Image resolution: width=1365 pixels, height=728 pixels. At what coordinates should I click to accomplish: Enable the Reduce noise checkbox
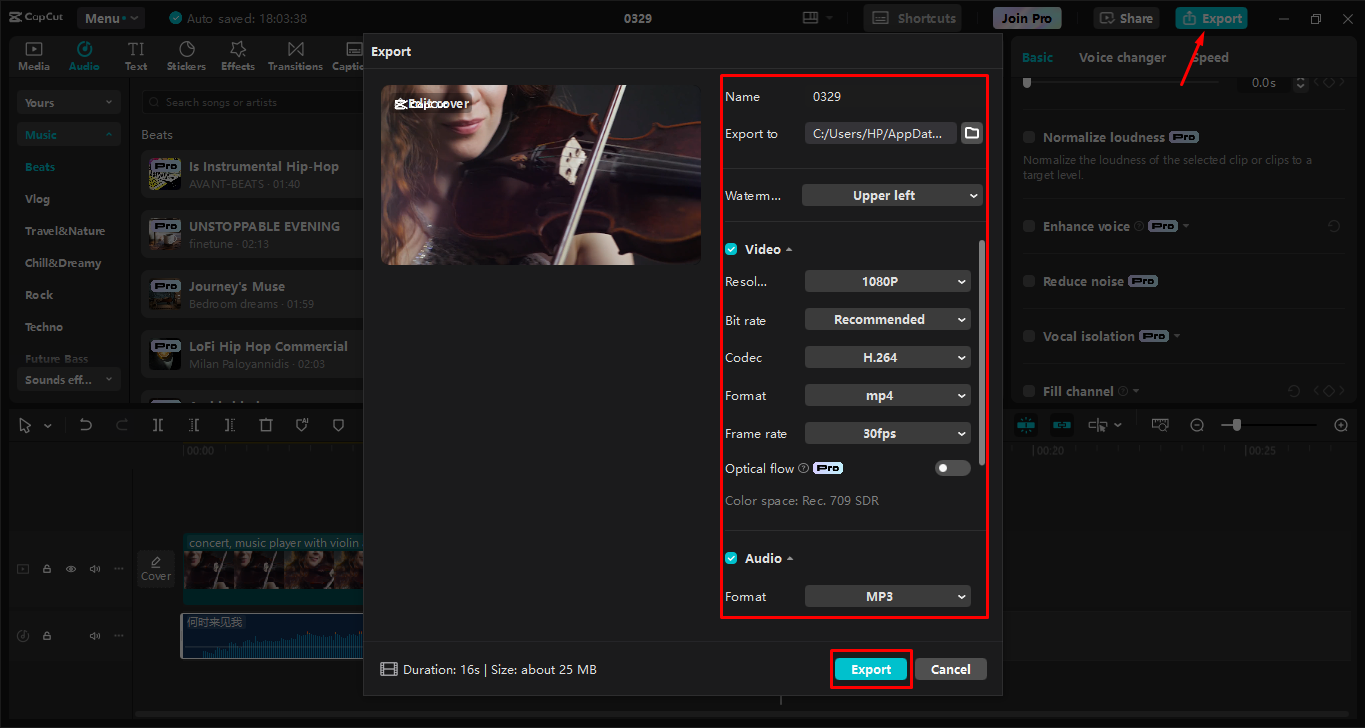[x=1029, y=281]
